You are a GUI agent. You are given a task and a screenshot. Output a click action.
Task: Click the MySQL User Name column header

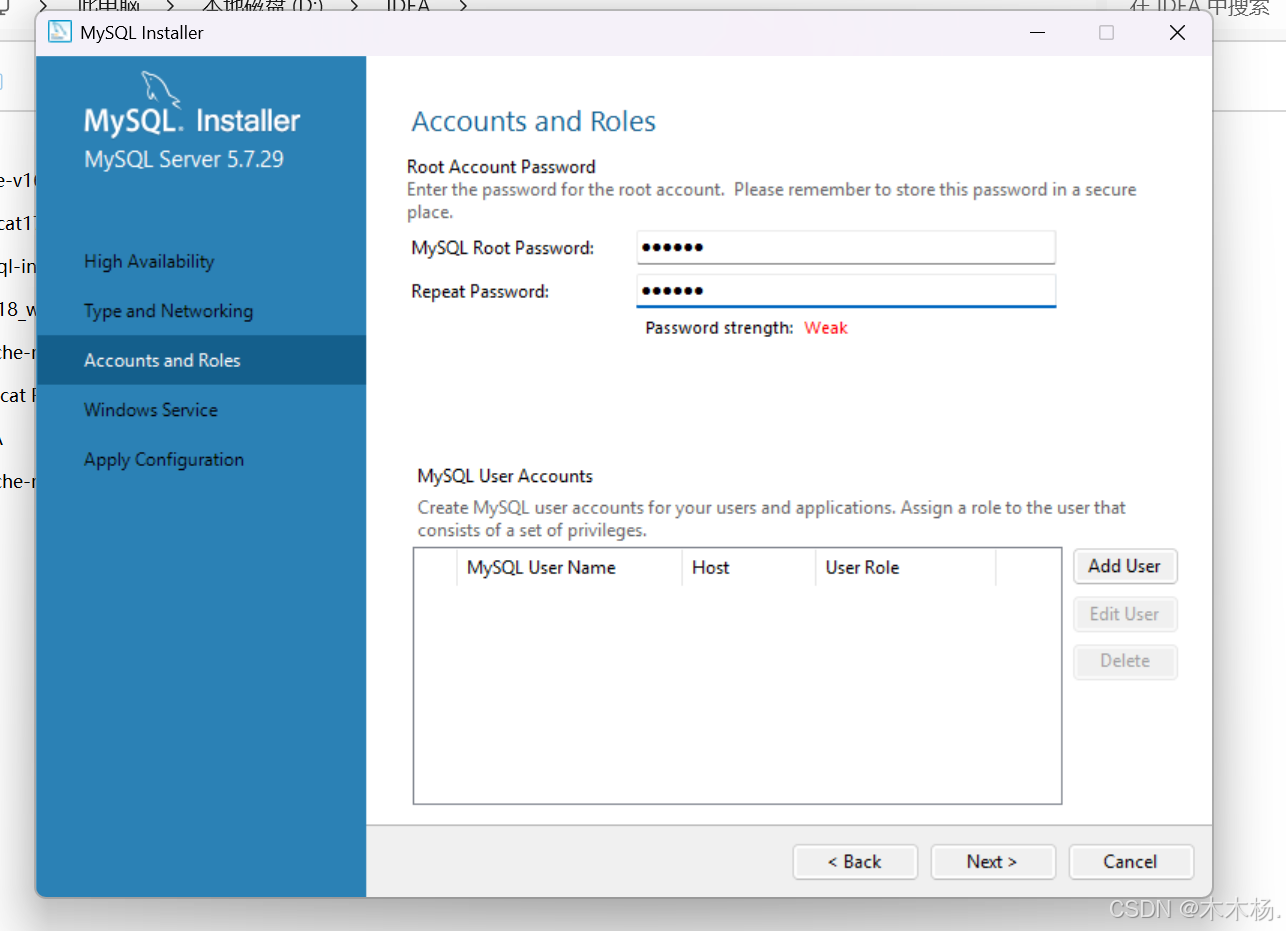click(x=569, y=567)
